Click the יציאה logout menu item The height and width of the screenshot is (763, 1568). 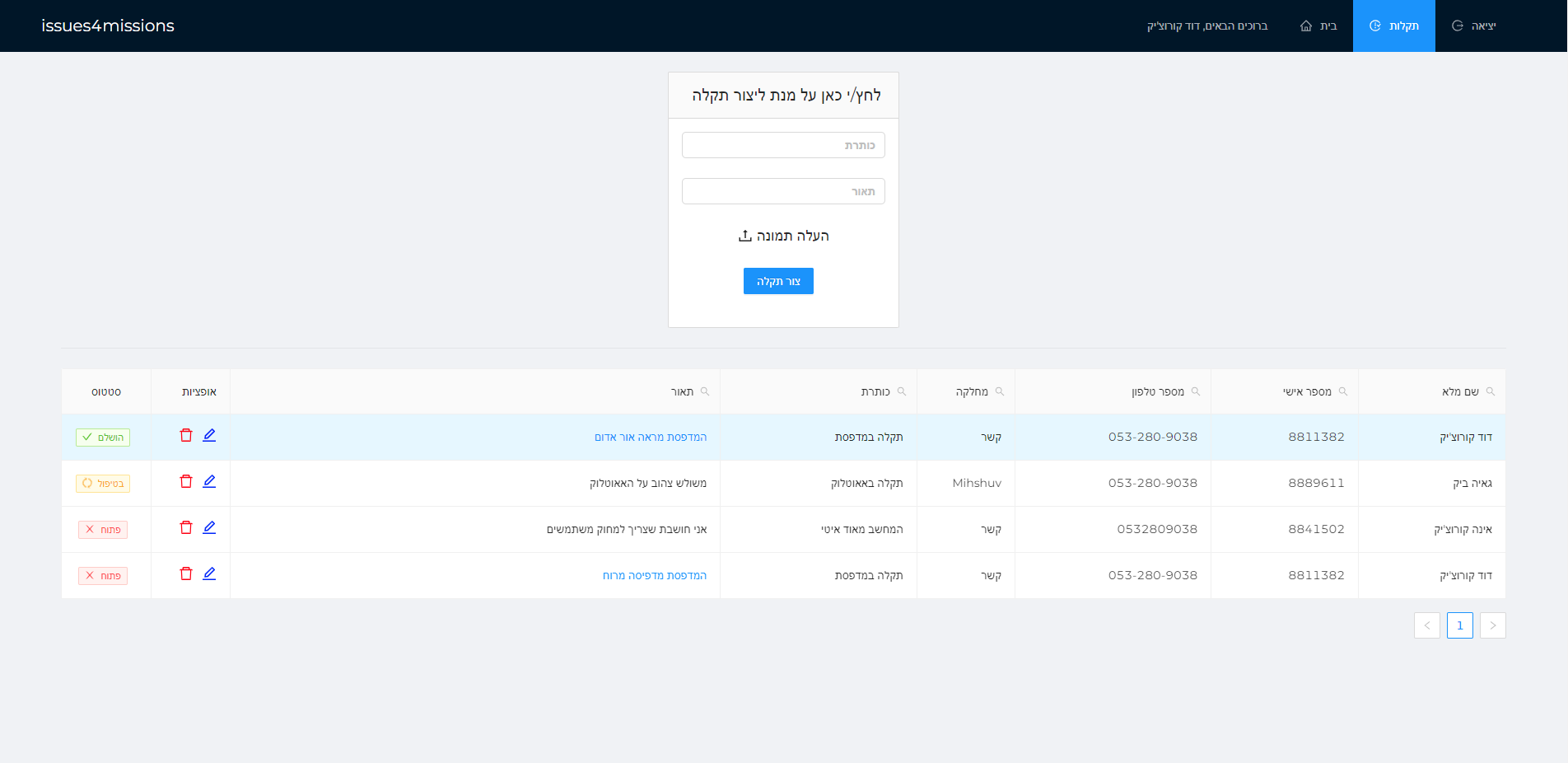coord(1473,26)
